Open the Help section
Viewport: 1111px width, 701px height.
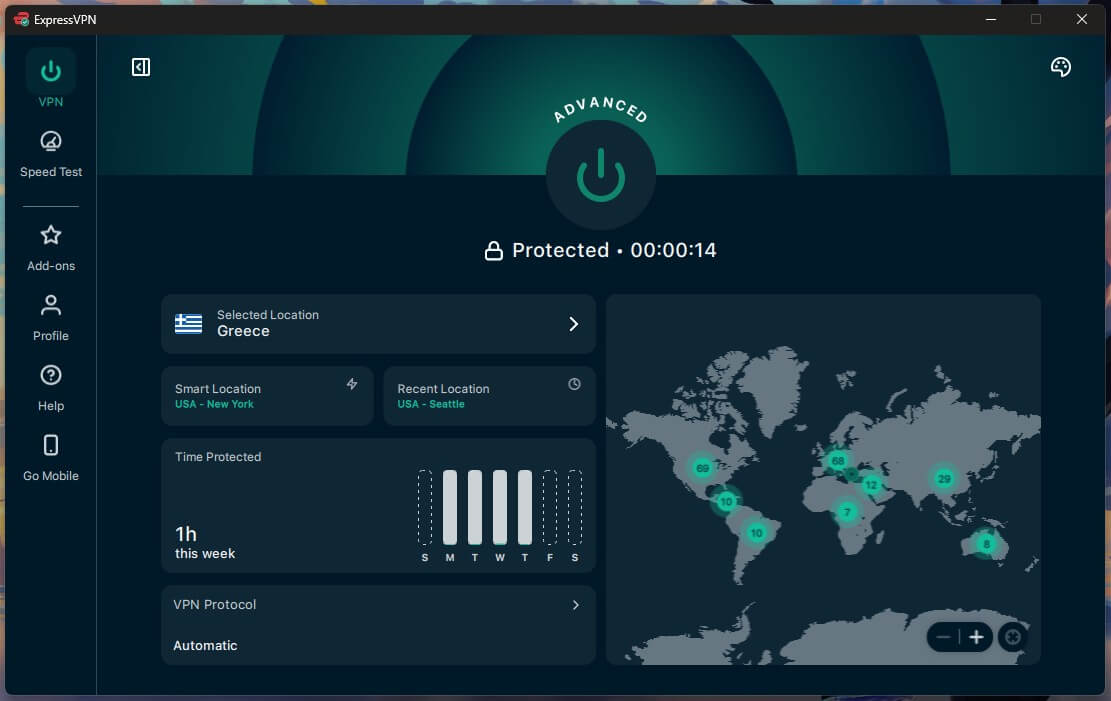50,388
